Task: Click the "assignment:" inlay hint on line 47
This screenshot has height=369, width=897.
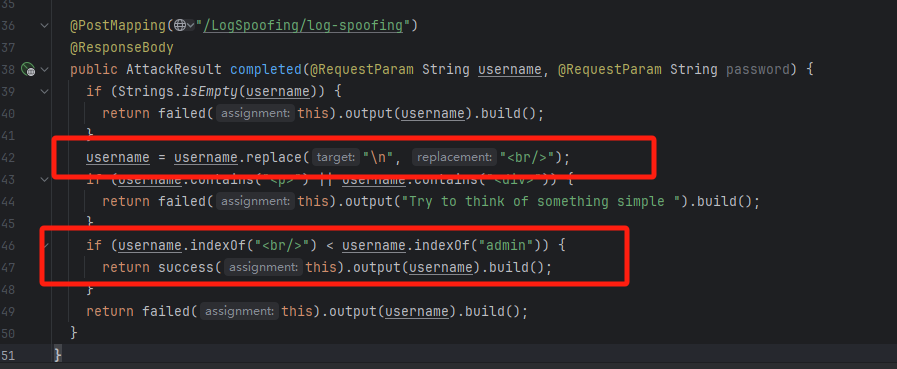Action: click(x=263, y=267)
